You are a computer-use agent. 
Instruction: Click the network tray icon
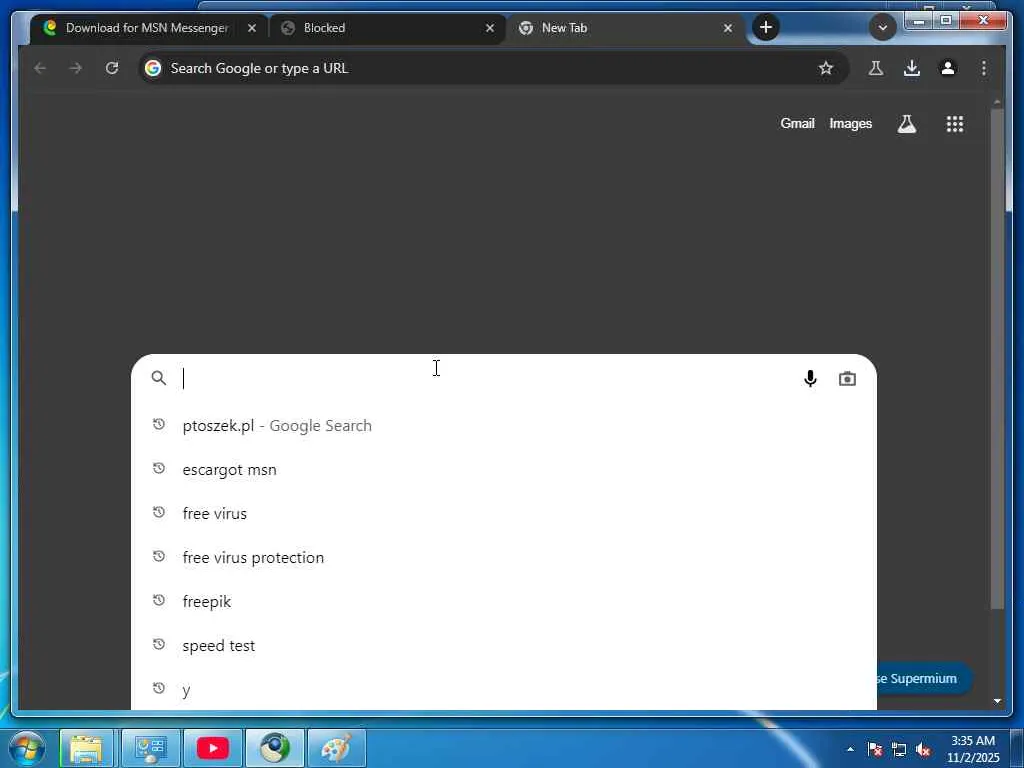pyautogui.click(x=899, y=749)
